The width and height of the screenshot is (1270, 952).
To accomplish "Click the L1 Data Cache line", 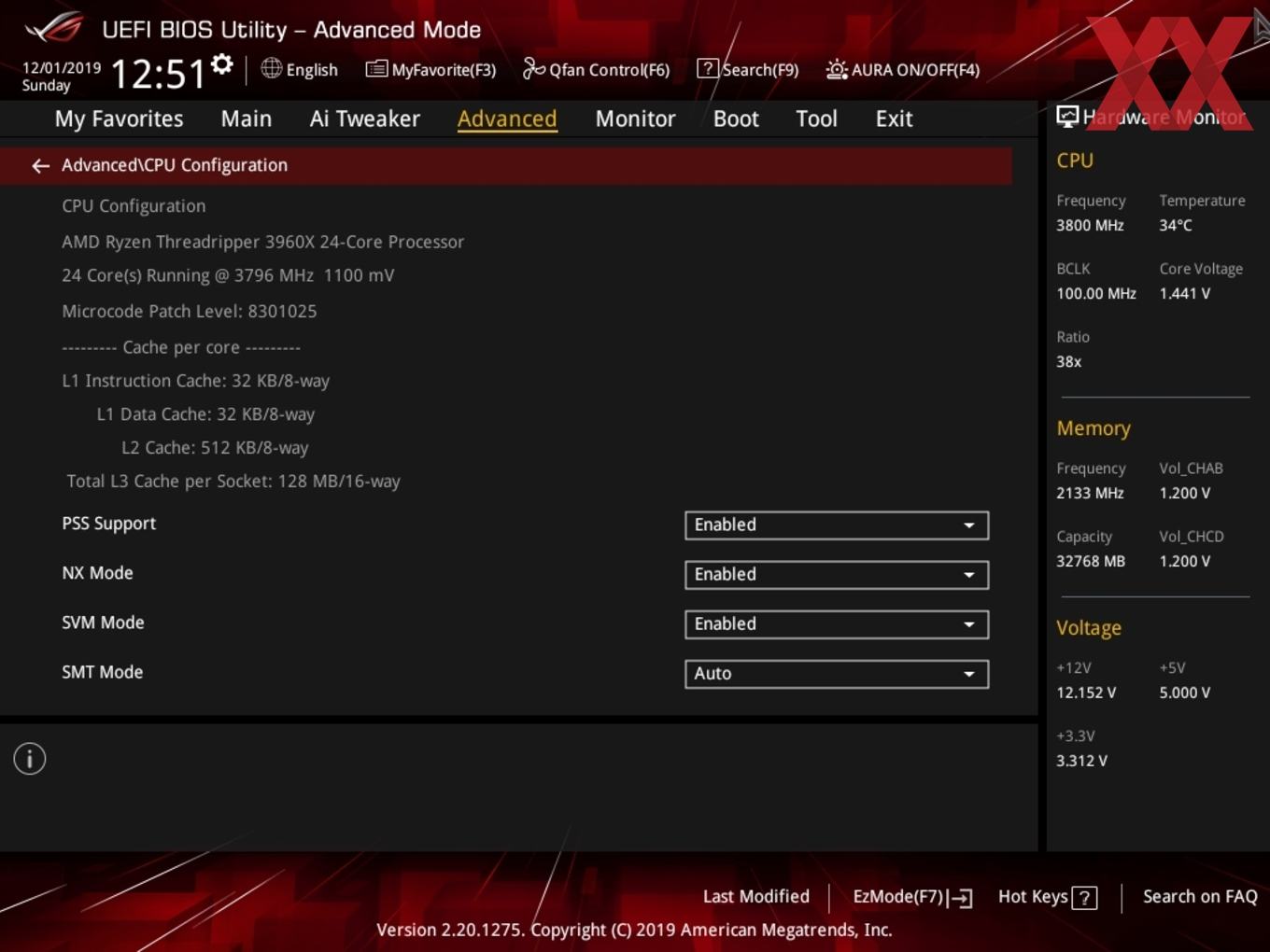I will coord(205,414).
